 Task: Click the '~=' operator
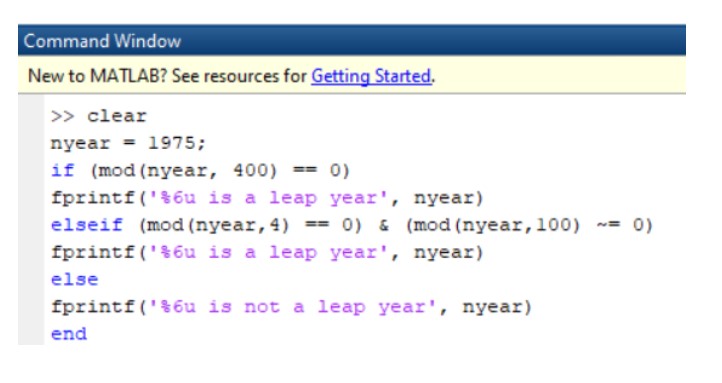(608, 225)
